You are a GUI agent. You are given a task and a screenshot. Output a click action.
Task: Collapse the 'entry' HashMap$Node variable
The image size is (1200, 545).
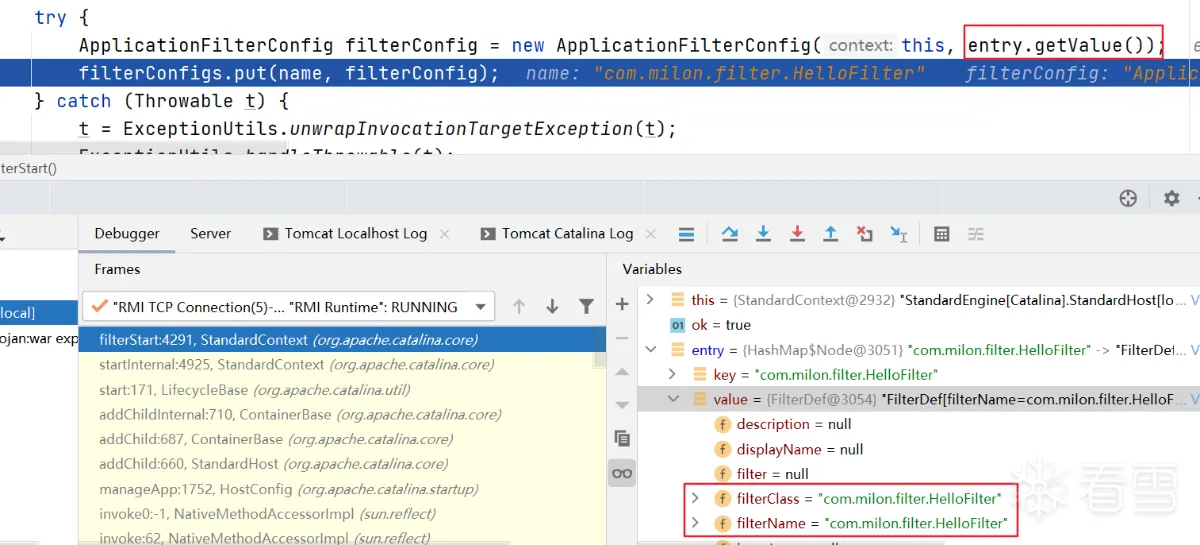[651, 350]
